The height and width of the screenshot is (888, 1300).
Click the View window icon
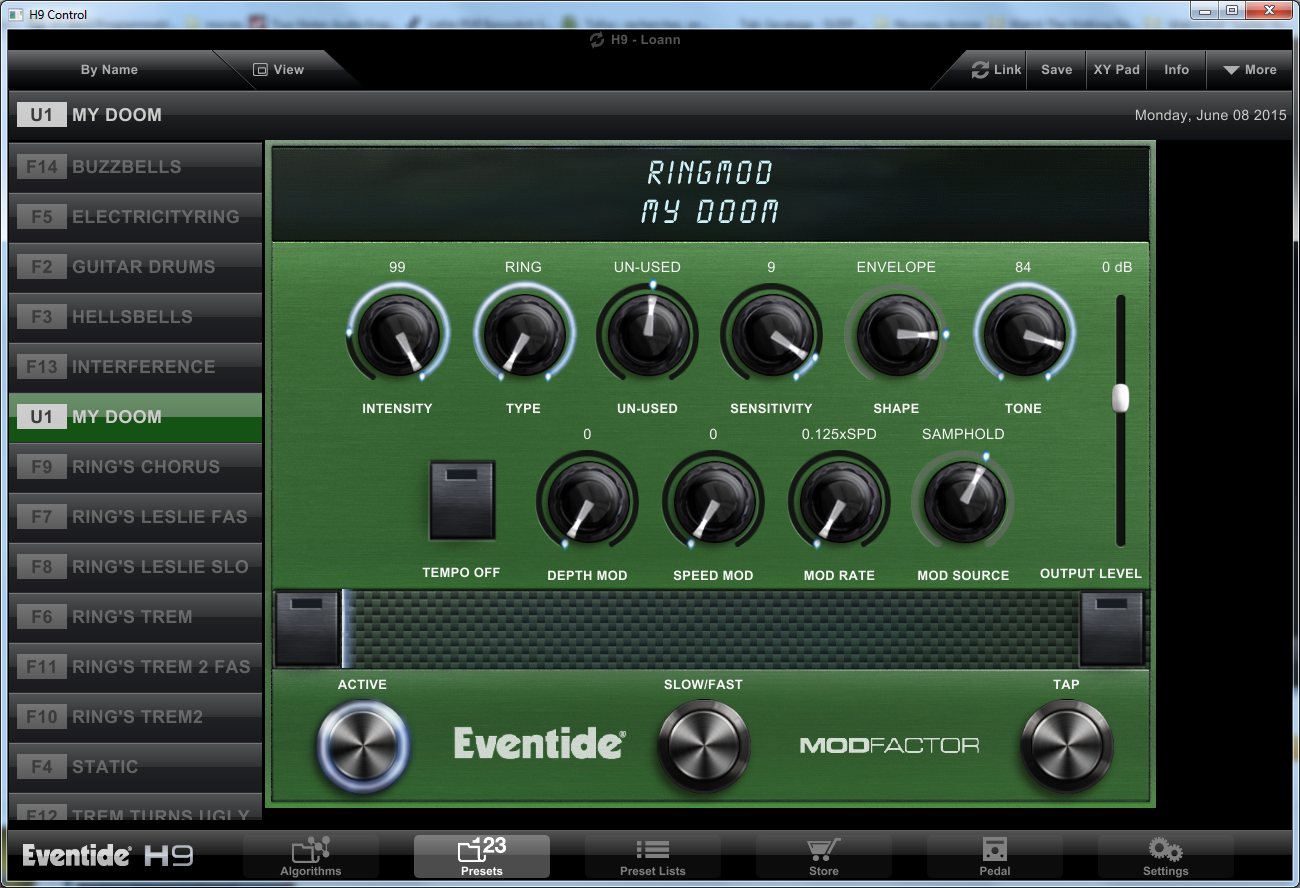(x=261, y=70)
